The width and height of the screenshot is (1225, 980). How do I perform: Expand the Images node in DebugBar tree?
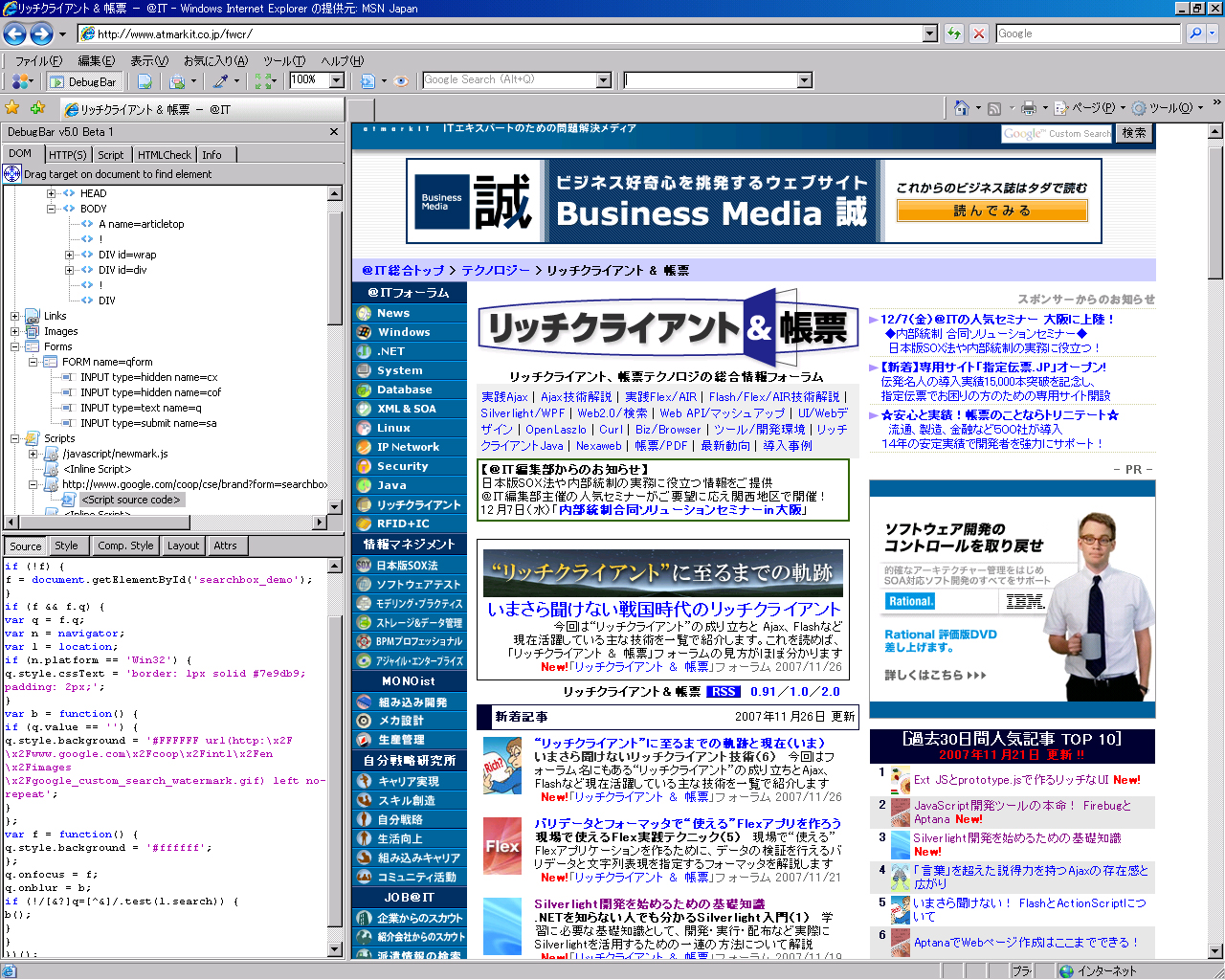15,331
